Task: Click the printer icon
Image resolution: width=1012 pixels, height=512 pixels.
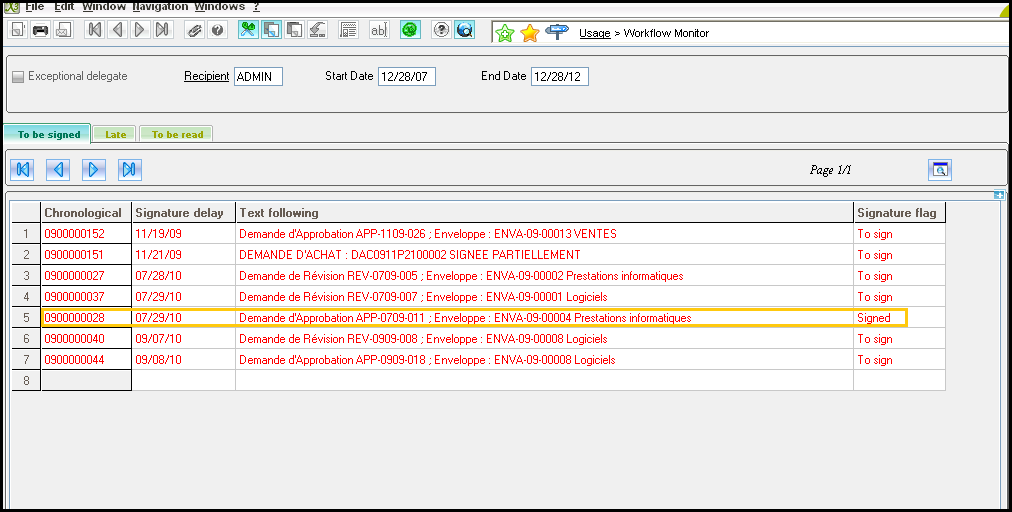Action: (x=40, y=30)
